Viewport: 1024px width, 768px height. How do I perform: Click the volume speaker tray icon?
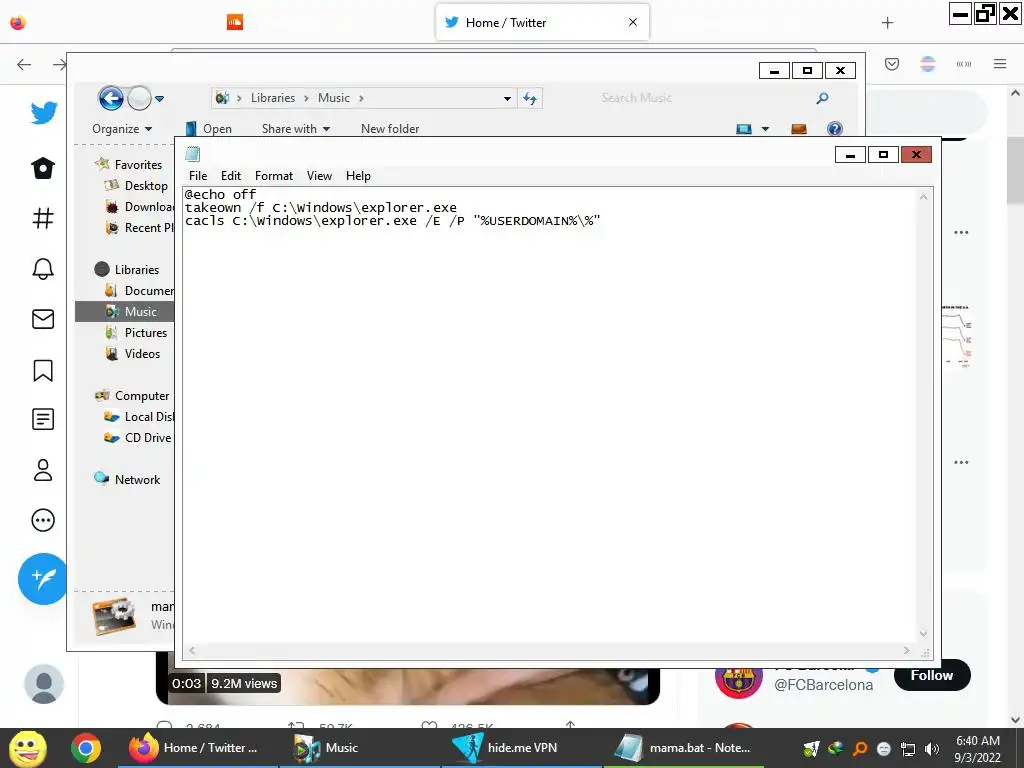pos(932,748)
